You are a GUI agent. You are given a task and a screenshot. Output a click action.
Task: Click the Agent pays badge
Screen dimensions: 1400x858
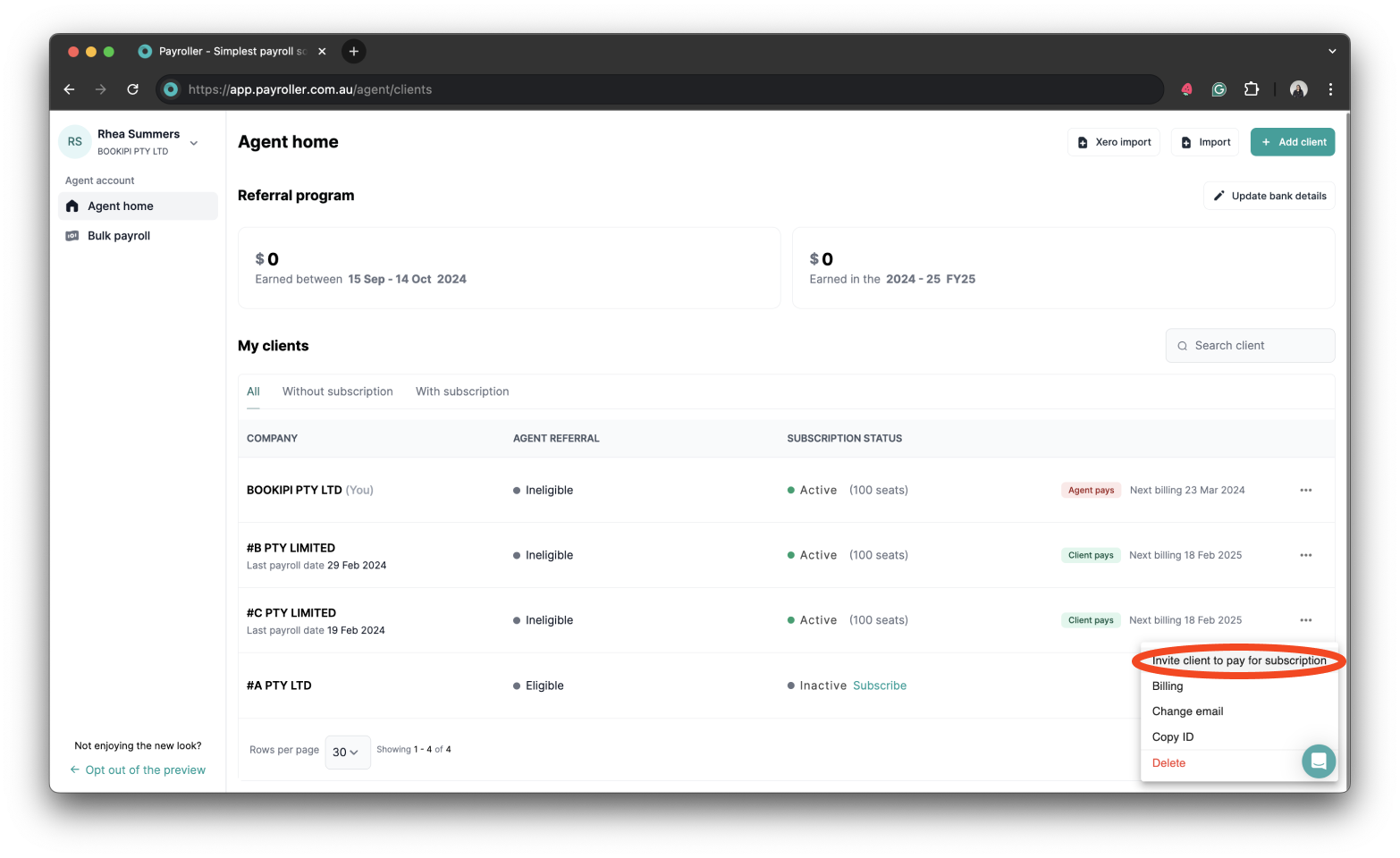1091,490
